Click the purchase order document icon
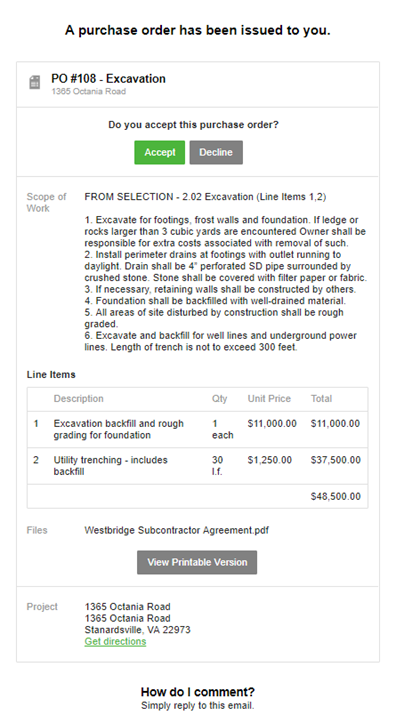The image size is (396, 715). point(35,83)
